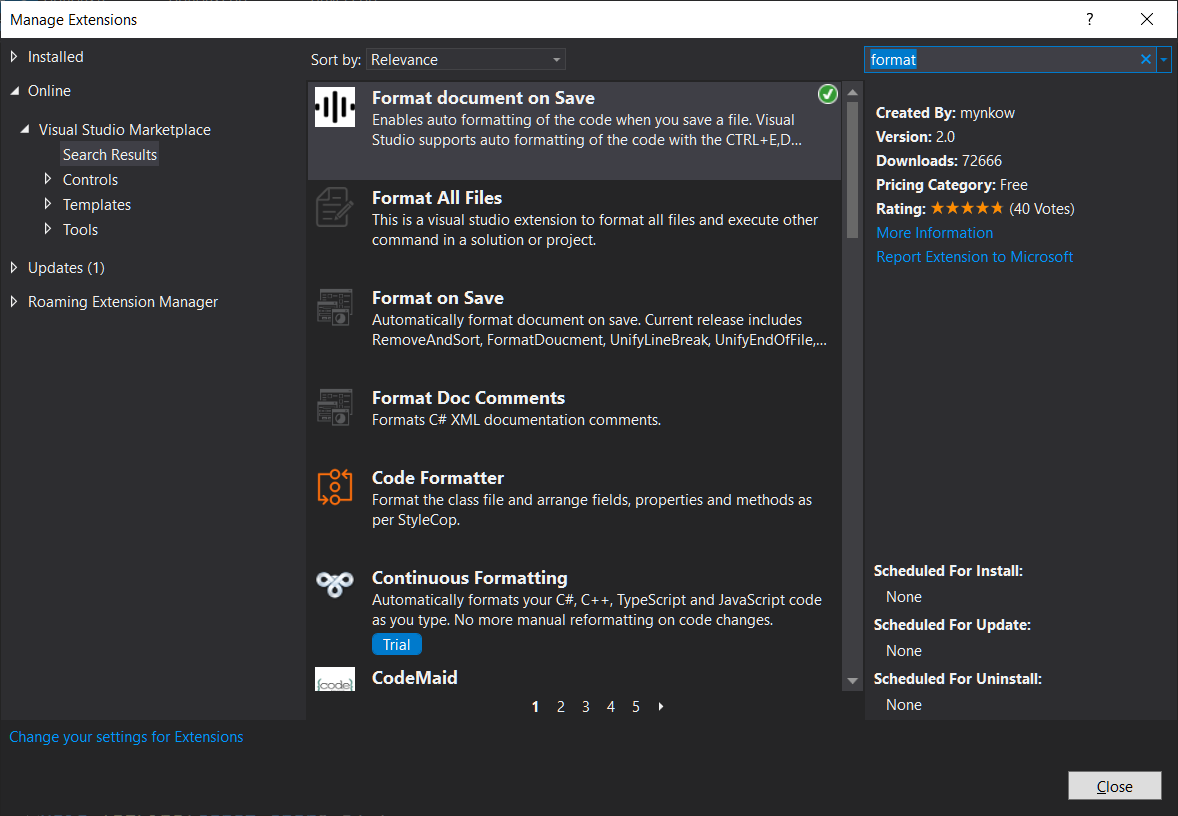The height and width of the screenshot is (816, 1178).
Task: Open help via the question mark icon
Action: [1089, 19]
